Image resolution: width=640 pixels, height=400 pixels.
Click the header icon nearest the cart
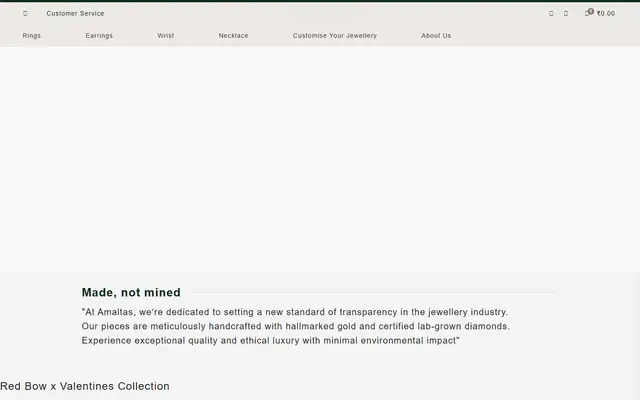[566, 13]
